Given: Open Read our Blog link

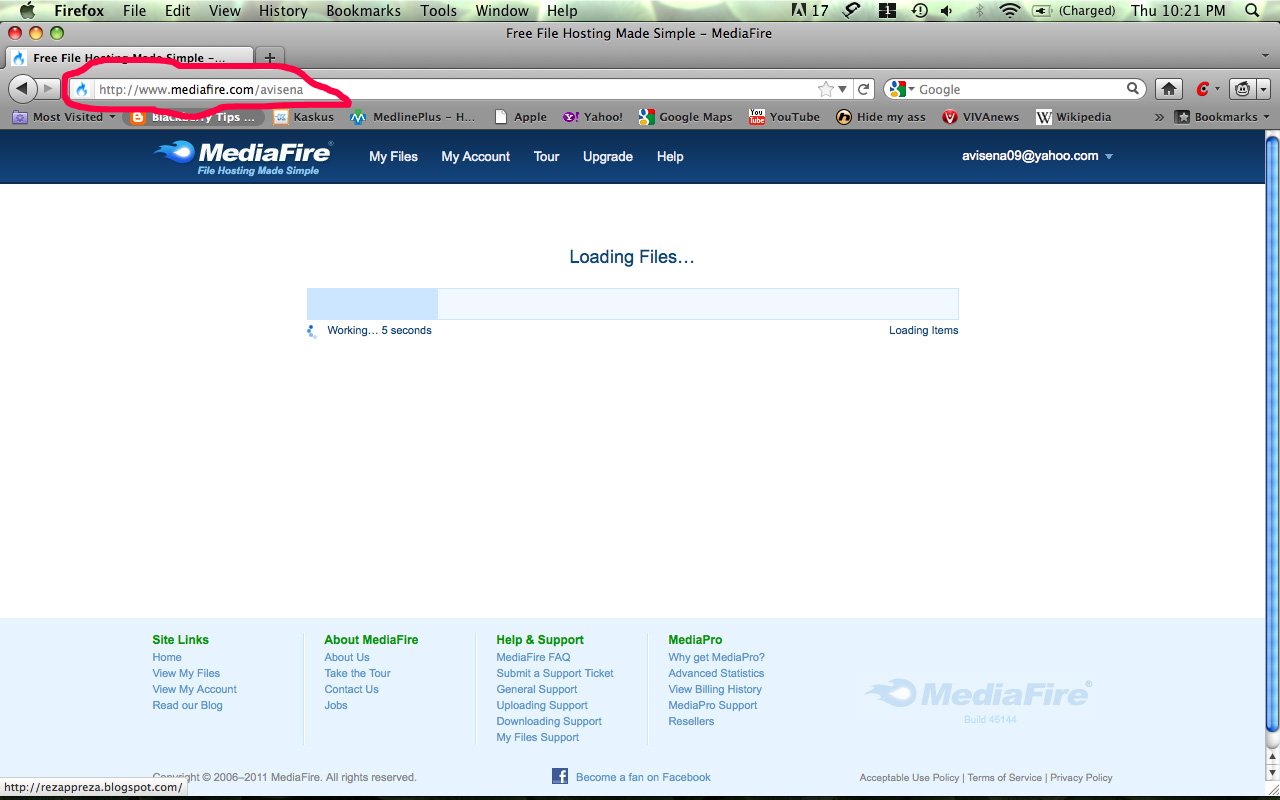Looking at the screenshot, I should coord(187,705).
